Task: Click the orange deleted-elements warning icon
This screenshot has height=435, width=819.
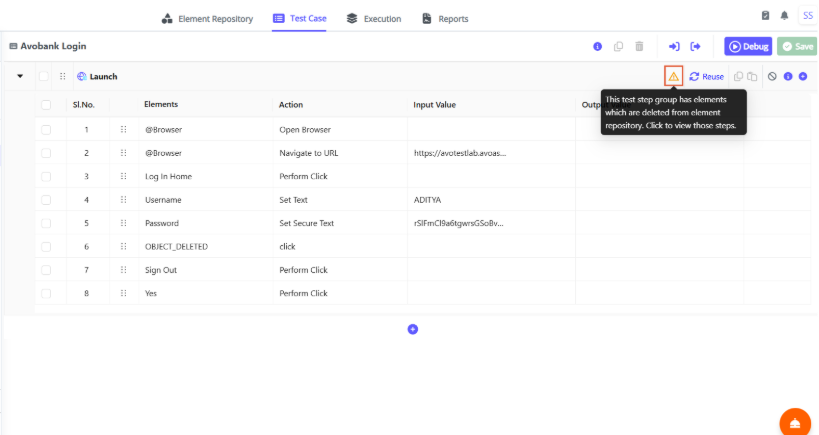Action: pos(673,76)
